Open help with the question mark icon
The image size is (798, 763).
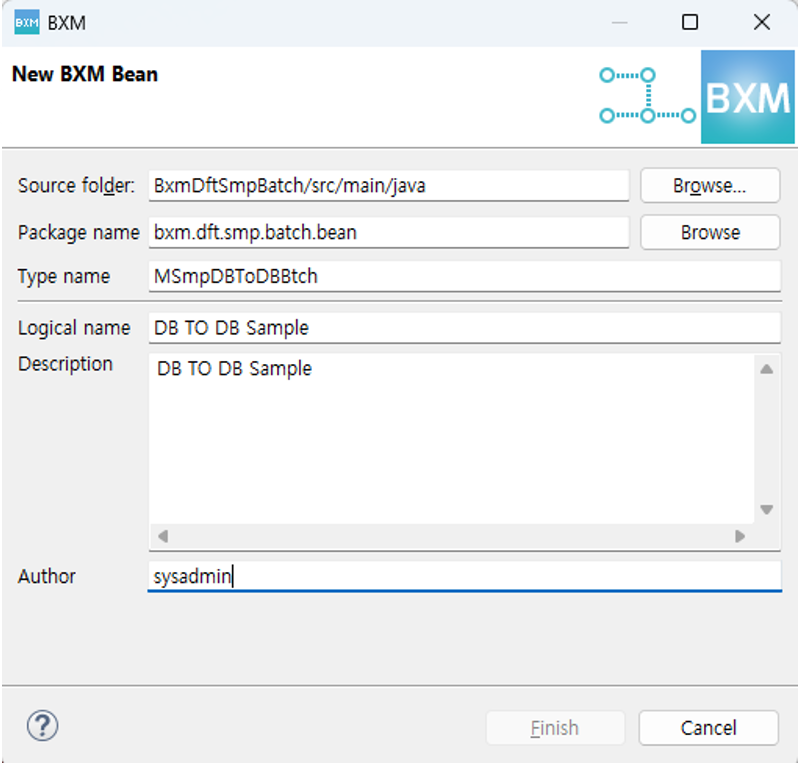42,726
